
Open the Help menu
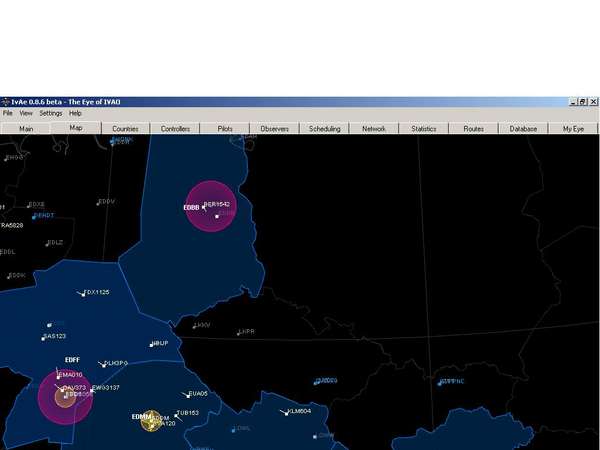[x=75, y=114]
